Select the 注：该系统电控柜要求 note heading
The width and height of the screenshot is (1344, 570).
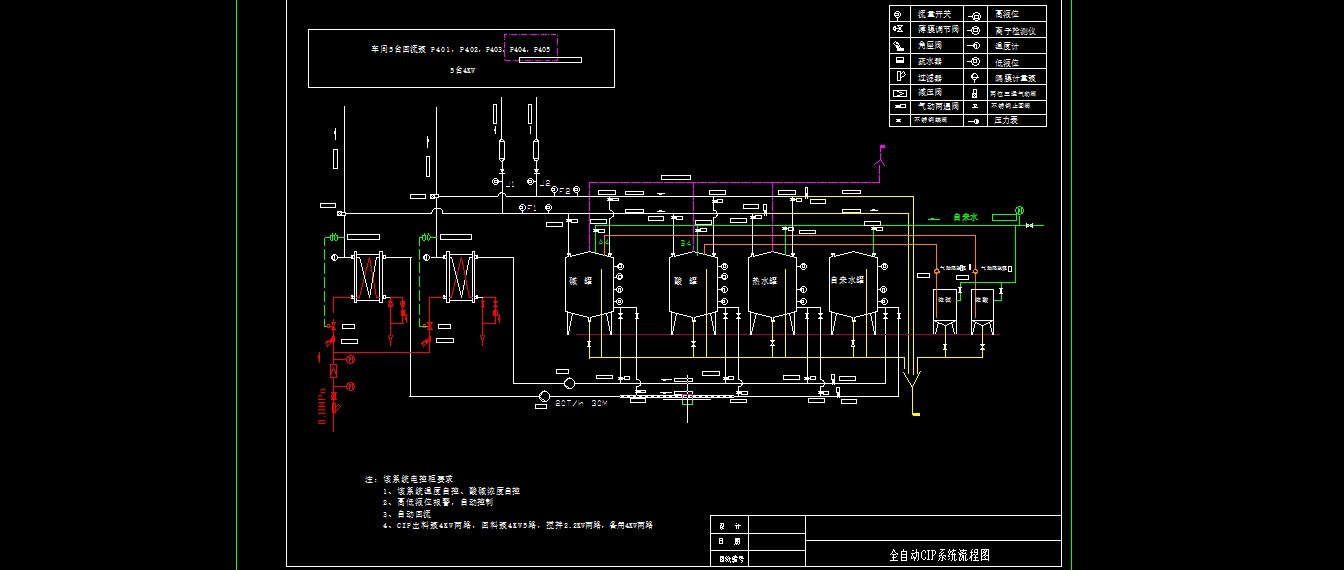click(x=410, y=479)
